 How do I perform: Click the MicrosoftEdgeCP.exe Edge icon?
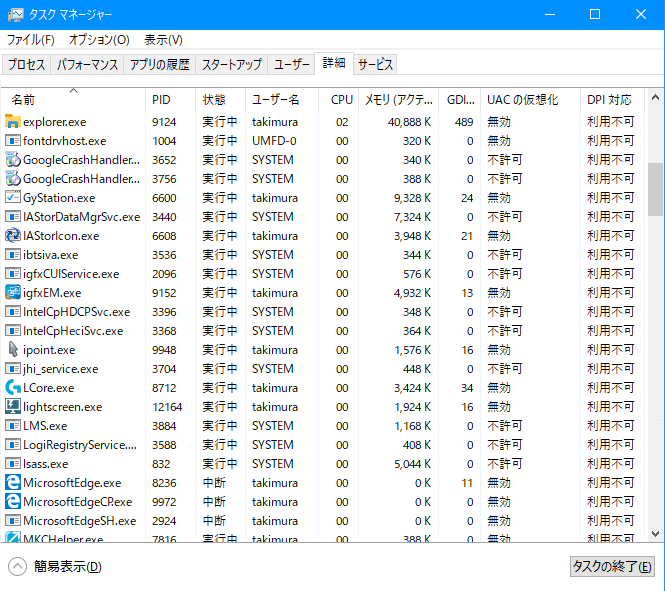coord(13,502)
